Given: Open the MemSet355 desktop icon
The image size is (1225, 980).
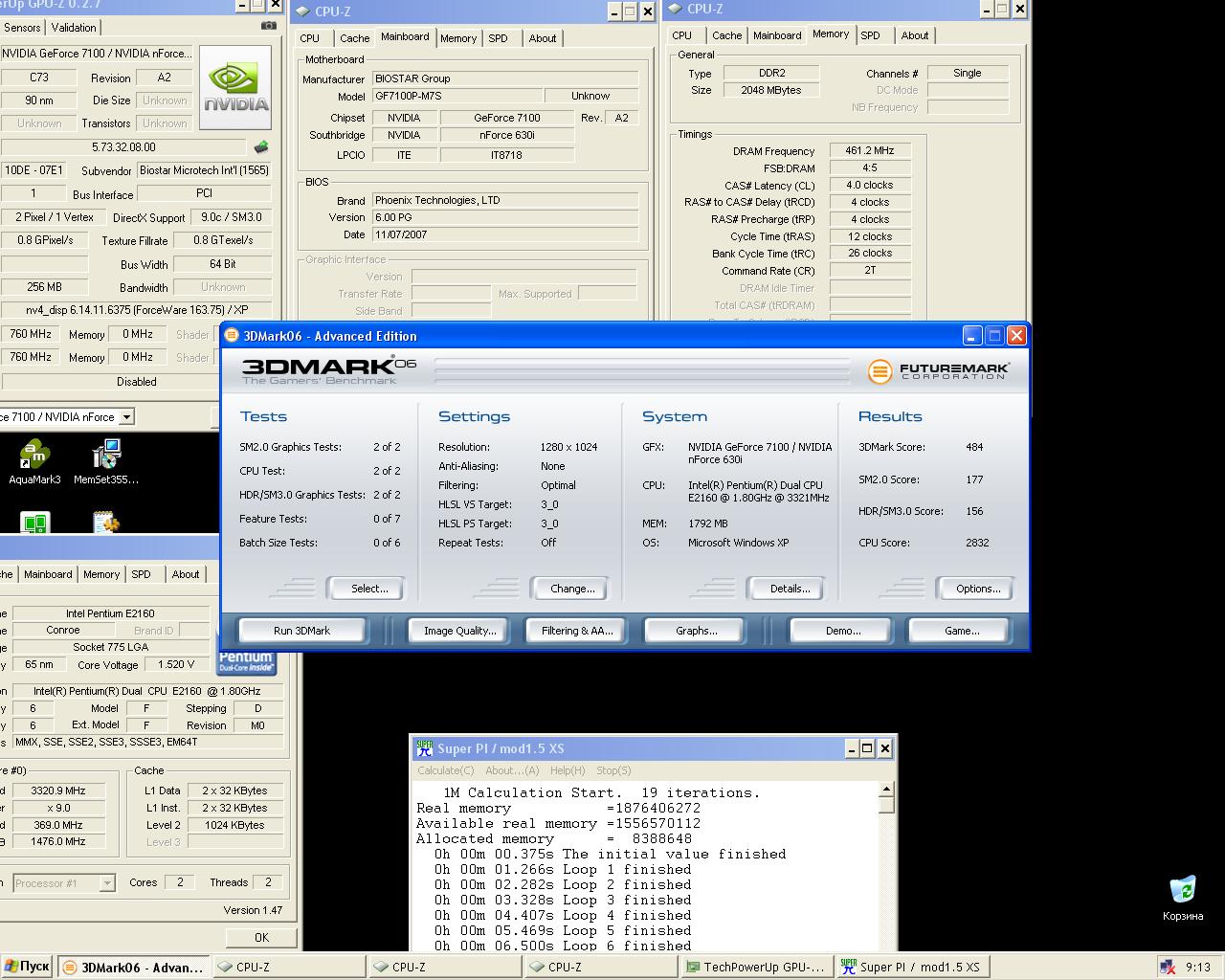Looking at the screenshot, I should (x=105, y=462).
